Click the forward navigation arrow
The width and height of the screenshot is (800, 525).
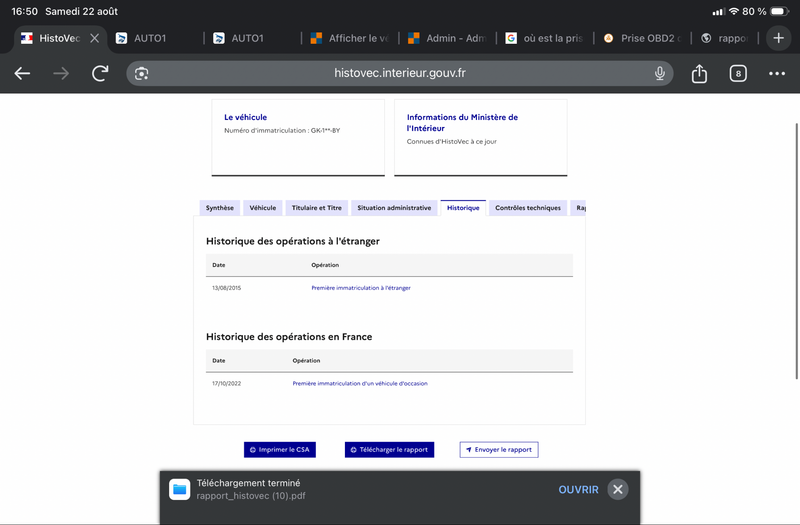(x=61, y=73)
